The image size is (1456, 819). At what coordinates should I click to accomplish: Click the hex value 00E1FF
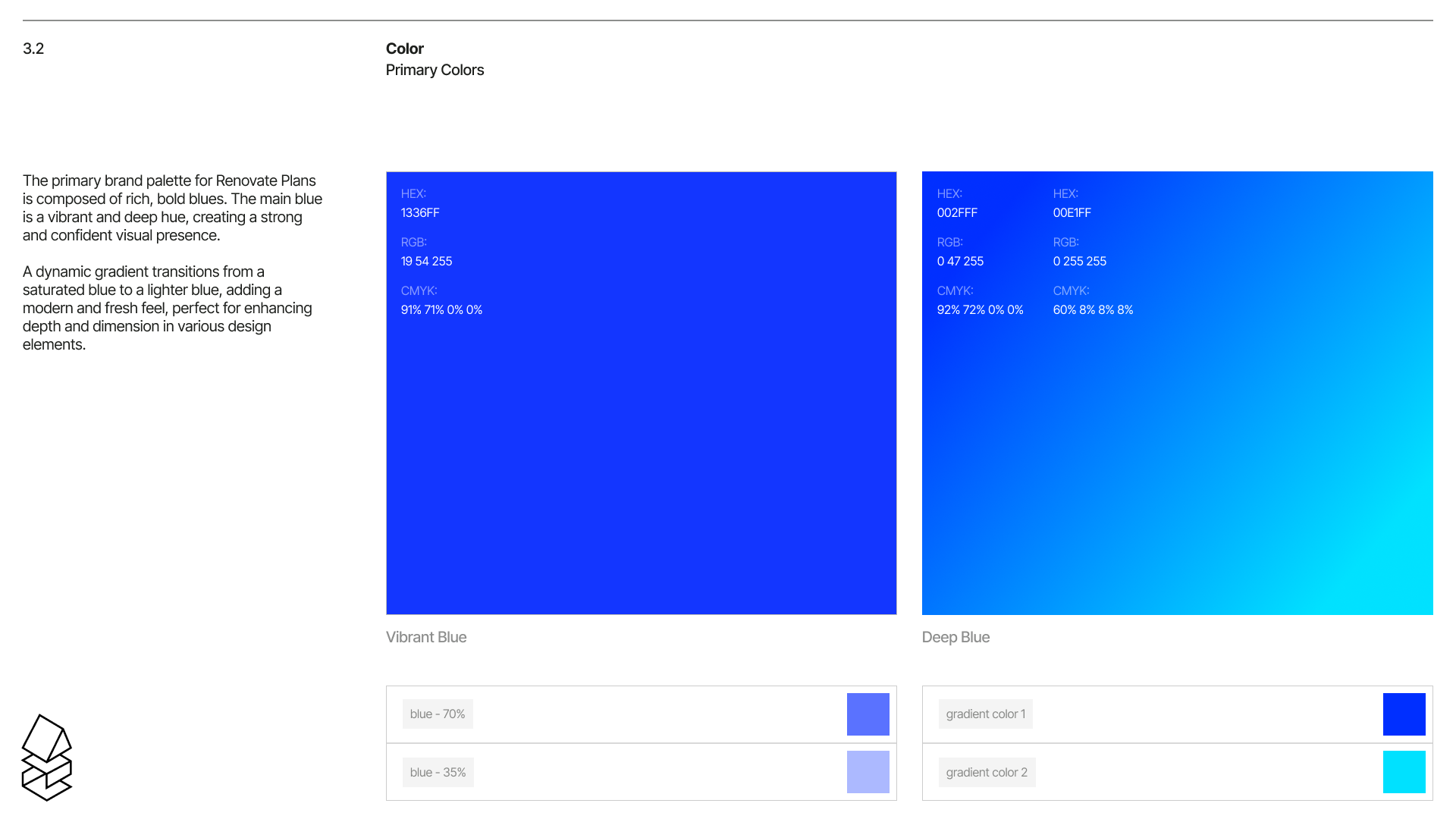[1072, 212]
